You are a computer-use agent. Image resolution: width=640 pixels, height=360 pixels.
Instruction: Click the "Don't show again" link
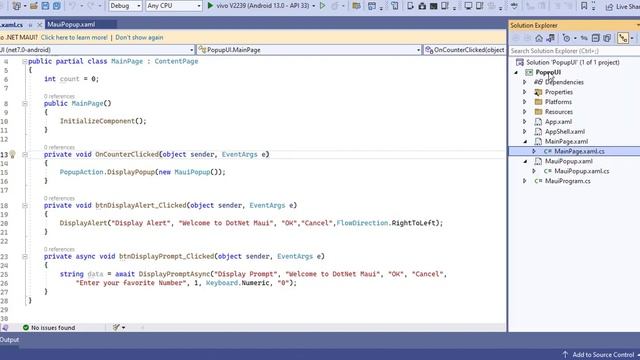click(139, 37)
